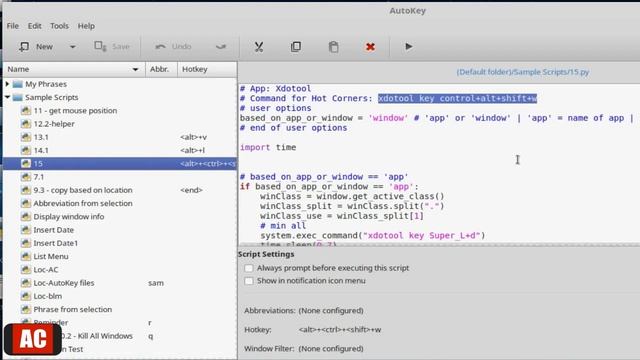This screenshot has height=360, width=640.
Task: Select script 7.1
Action: 38,177
